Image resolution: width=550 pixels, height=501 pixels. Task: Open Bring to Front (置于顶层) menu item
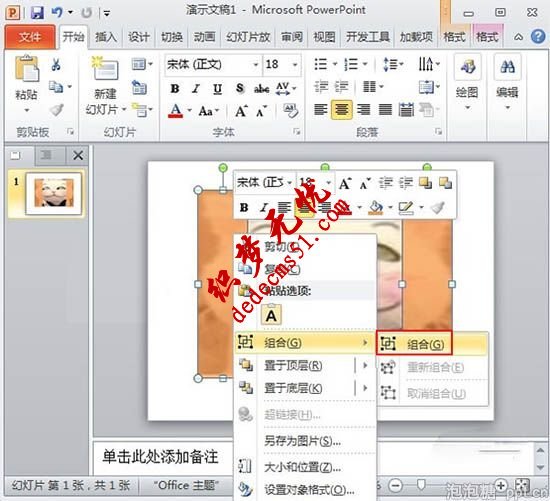click(x=305, y=366)
